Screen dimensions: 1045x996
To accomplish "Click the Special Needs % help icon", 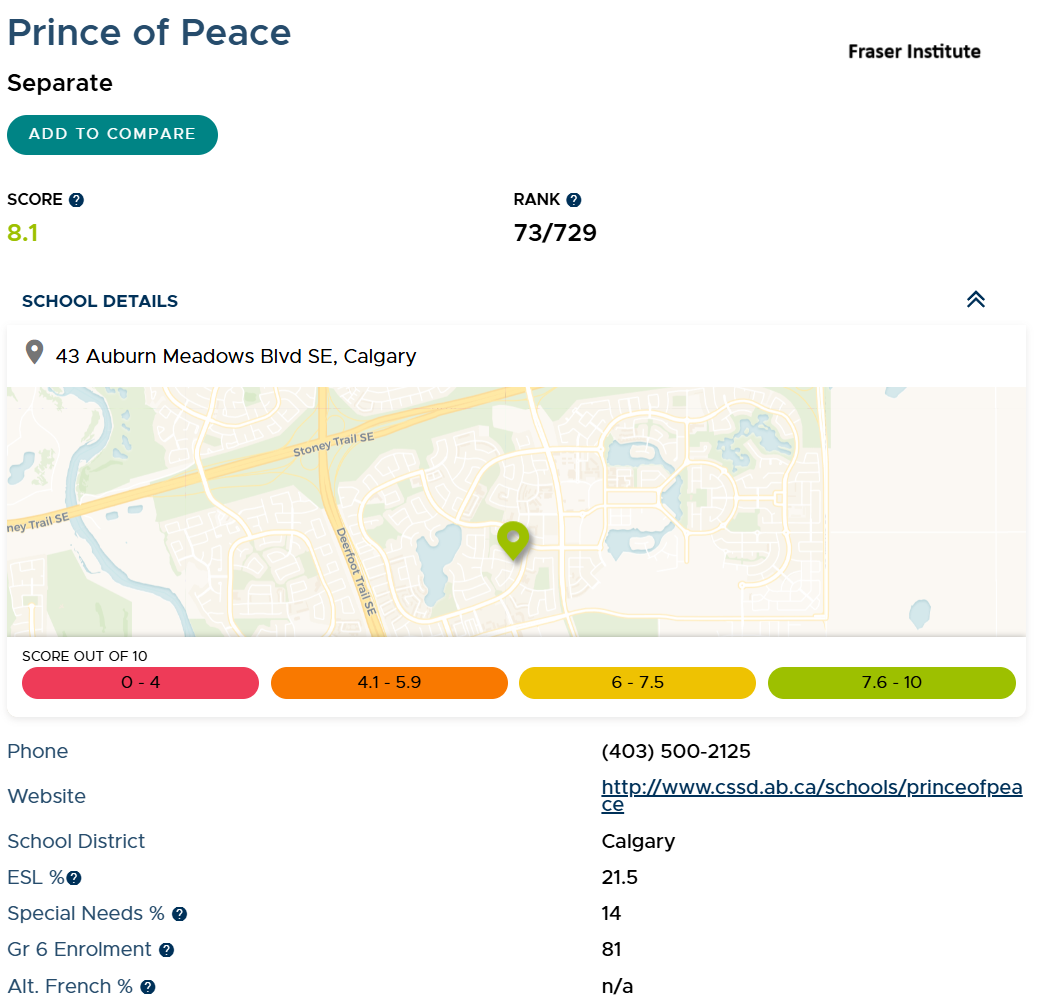I will coord(179,914).
